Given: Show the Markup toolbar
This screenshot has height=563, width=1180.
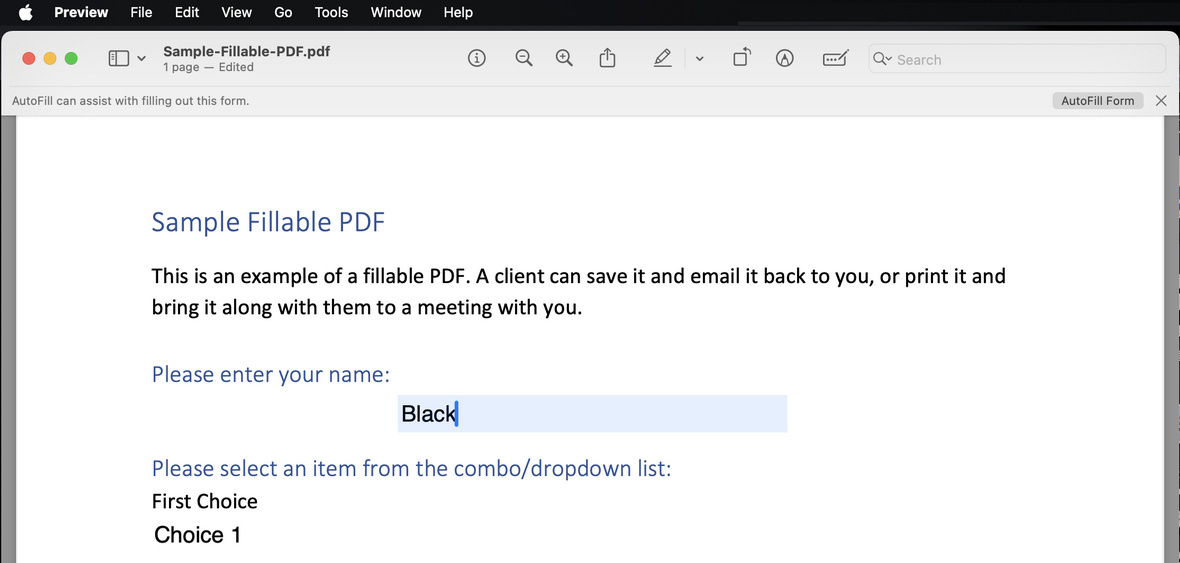Looking at the screenshot, I should click(785, 59).
